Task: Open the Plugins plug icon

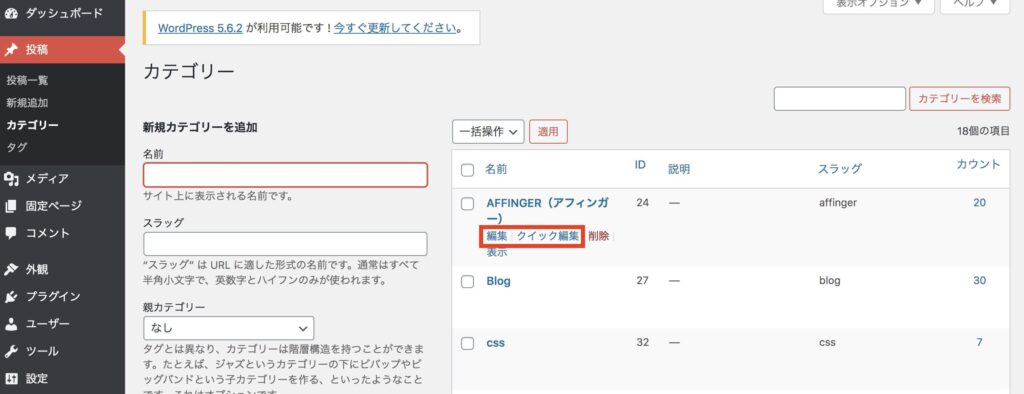Action: 10,297
